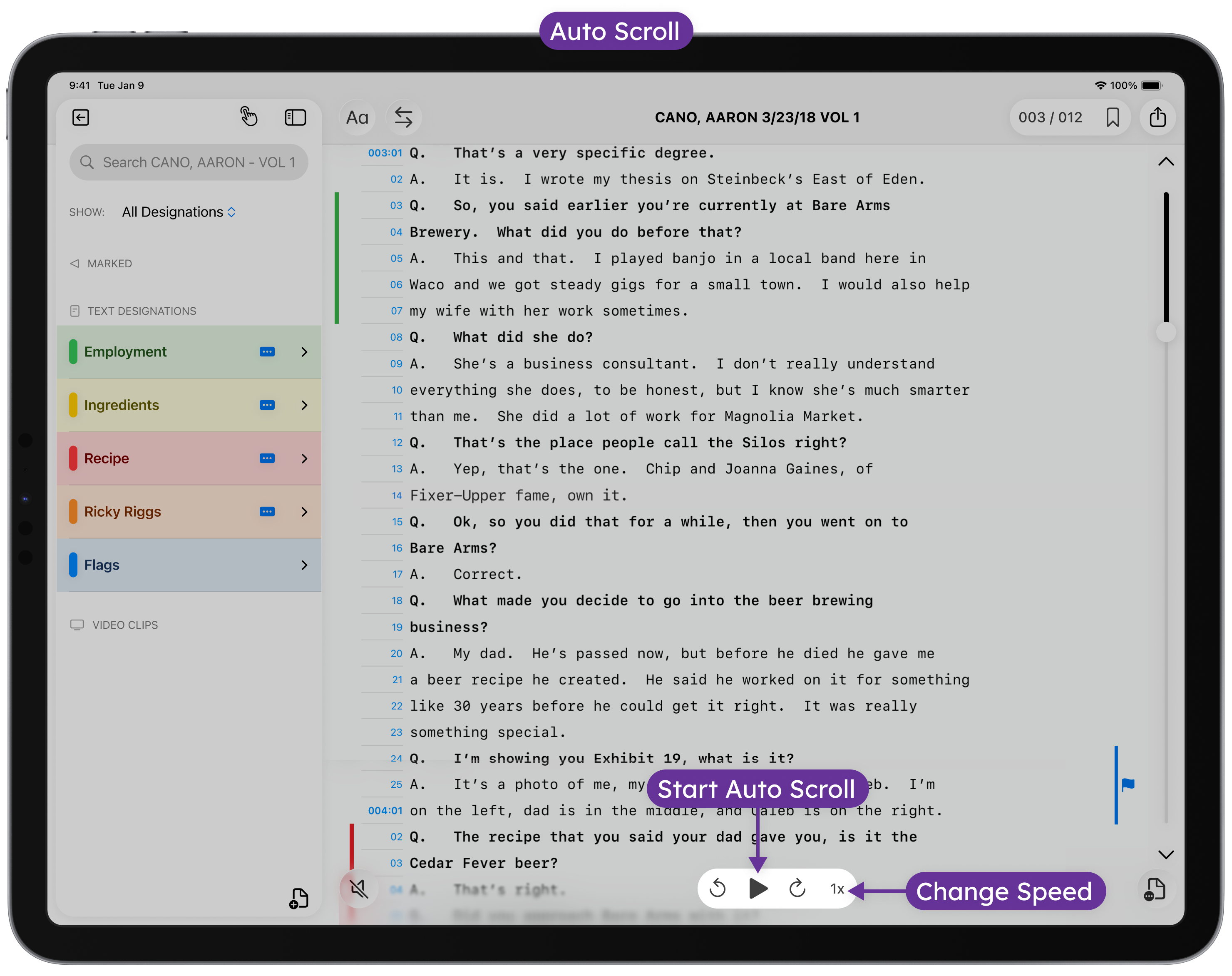Image resolution: width=1232 pixels, height=976 pixels.
Task: Expand the Employment designation chevron
Action: tap(304, 352)
